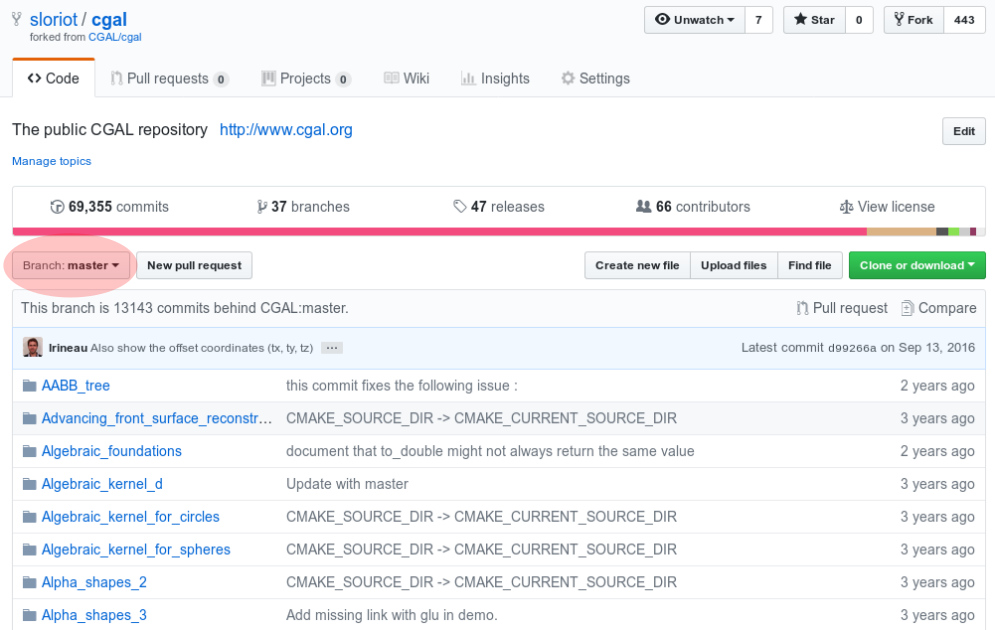Viewport: 995px width, 630px height.
Task: Click the commits history clock icon
Action: [57, 207]
